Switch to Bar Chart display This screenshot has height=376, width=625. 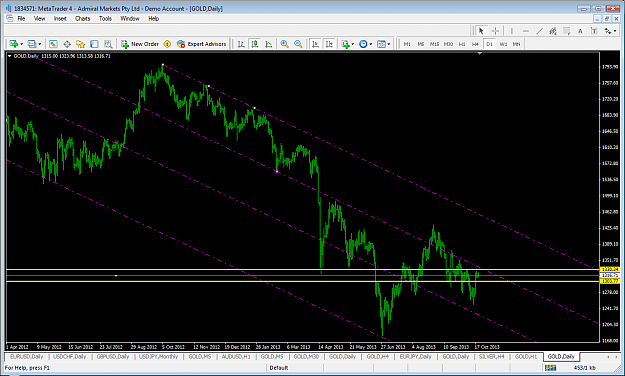point(241,44)
